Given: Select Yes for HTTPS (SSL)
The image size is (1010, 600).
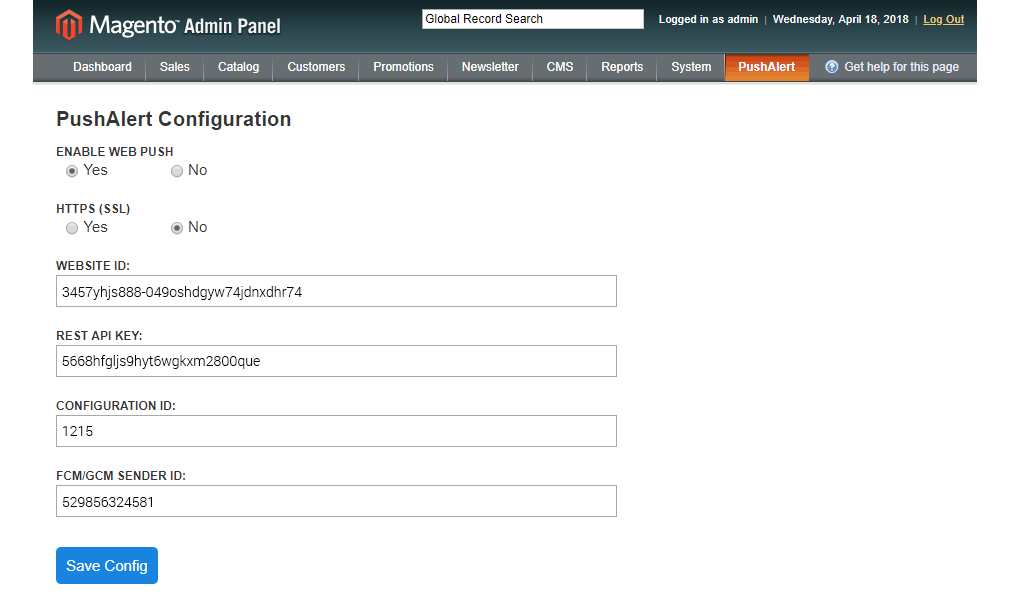Looking at the screenshot, I should tap(71, 228).
